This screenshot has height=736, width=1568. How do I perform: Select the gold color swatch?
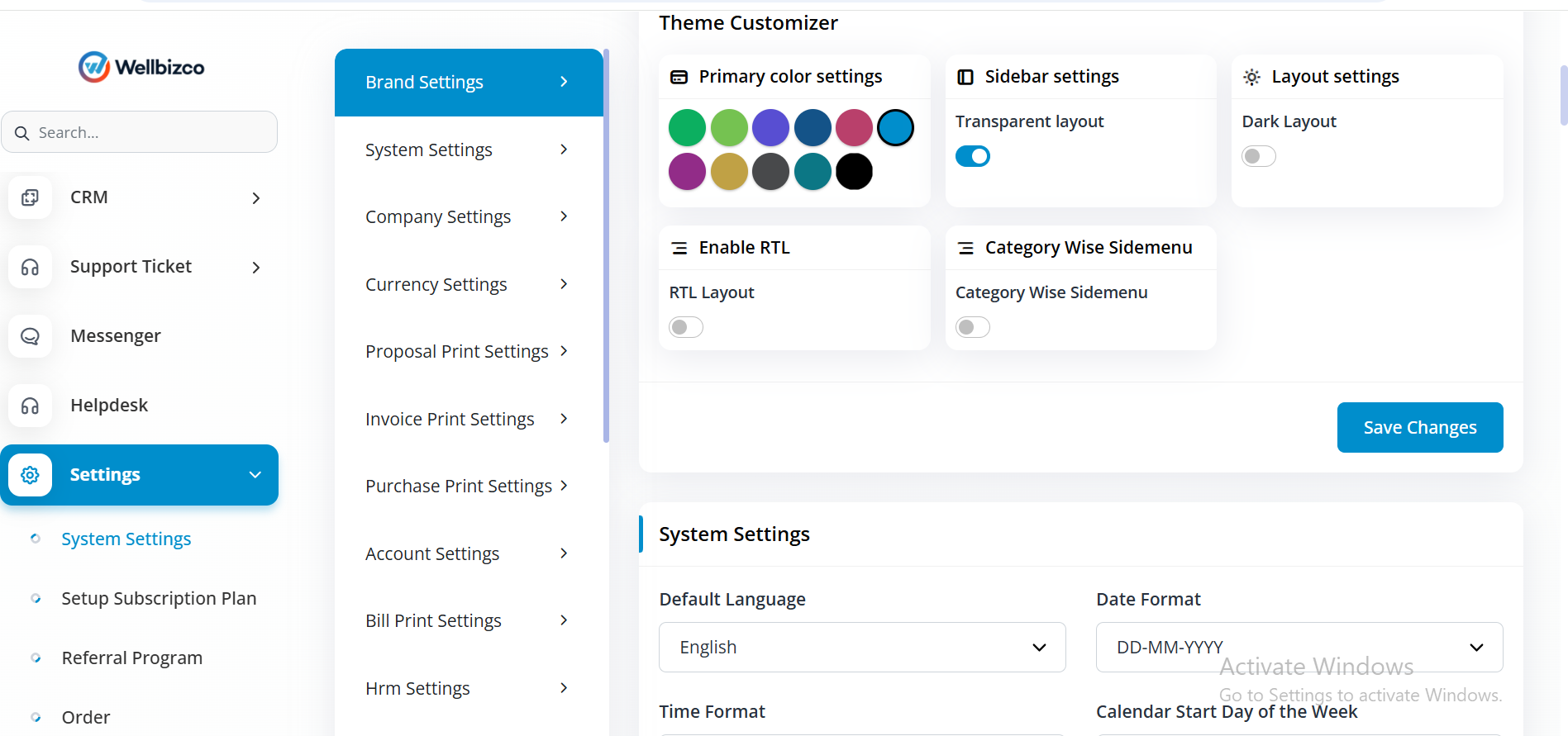click(x=729, y=172)
